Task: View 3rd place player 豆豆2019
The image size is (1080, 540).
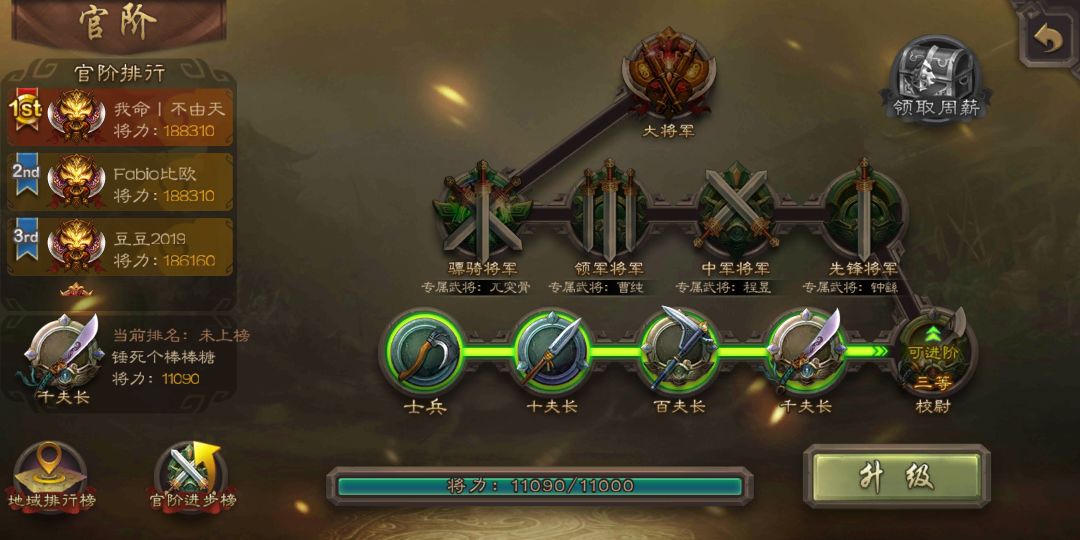Action: 121,247
